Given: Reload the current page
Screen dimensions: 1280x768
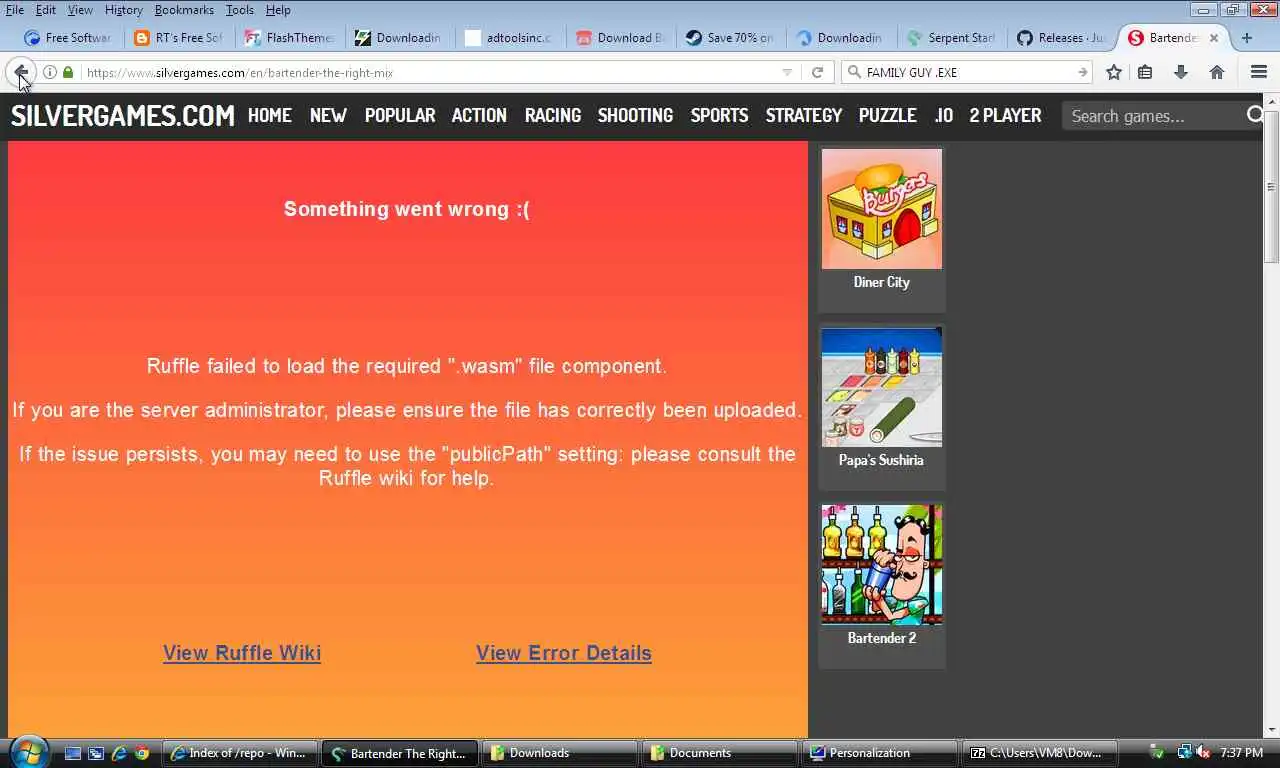Looking at the screenshot, I should 817,72.
